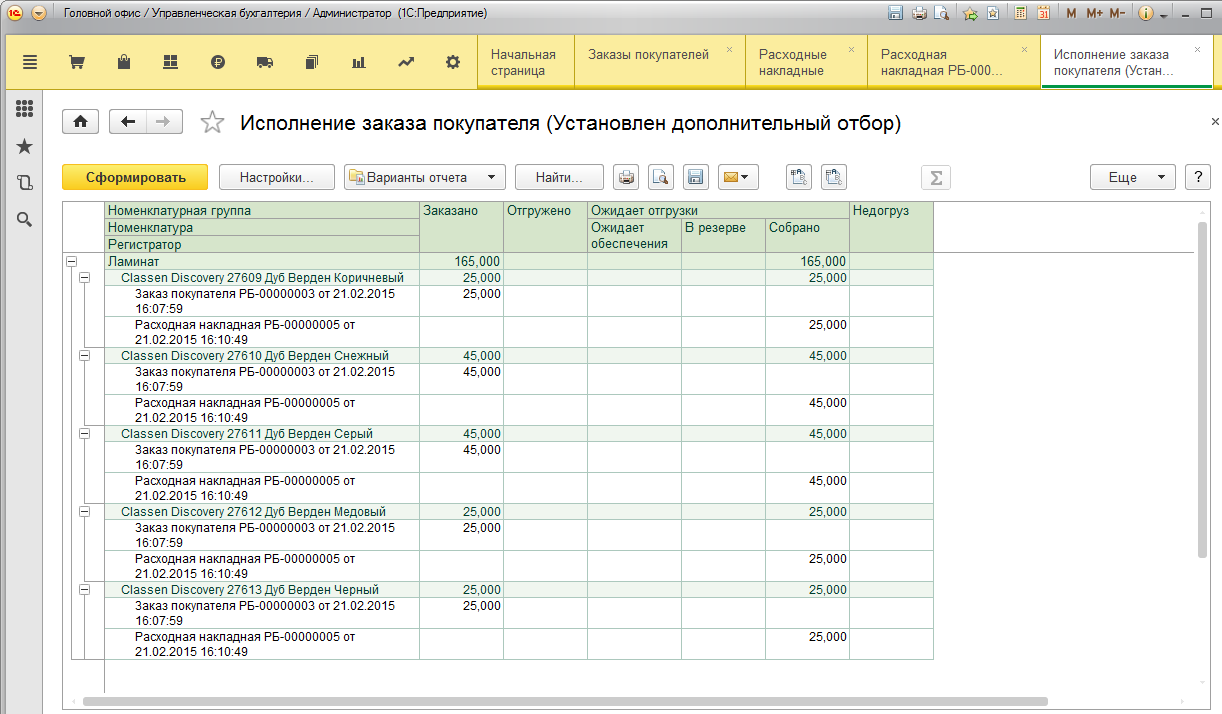This screenshot has height=714, width=1222.
Task: Click the Сформировать button
Action: coord(135,177)
